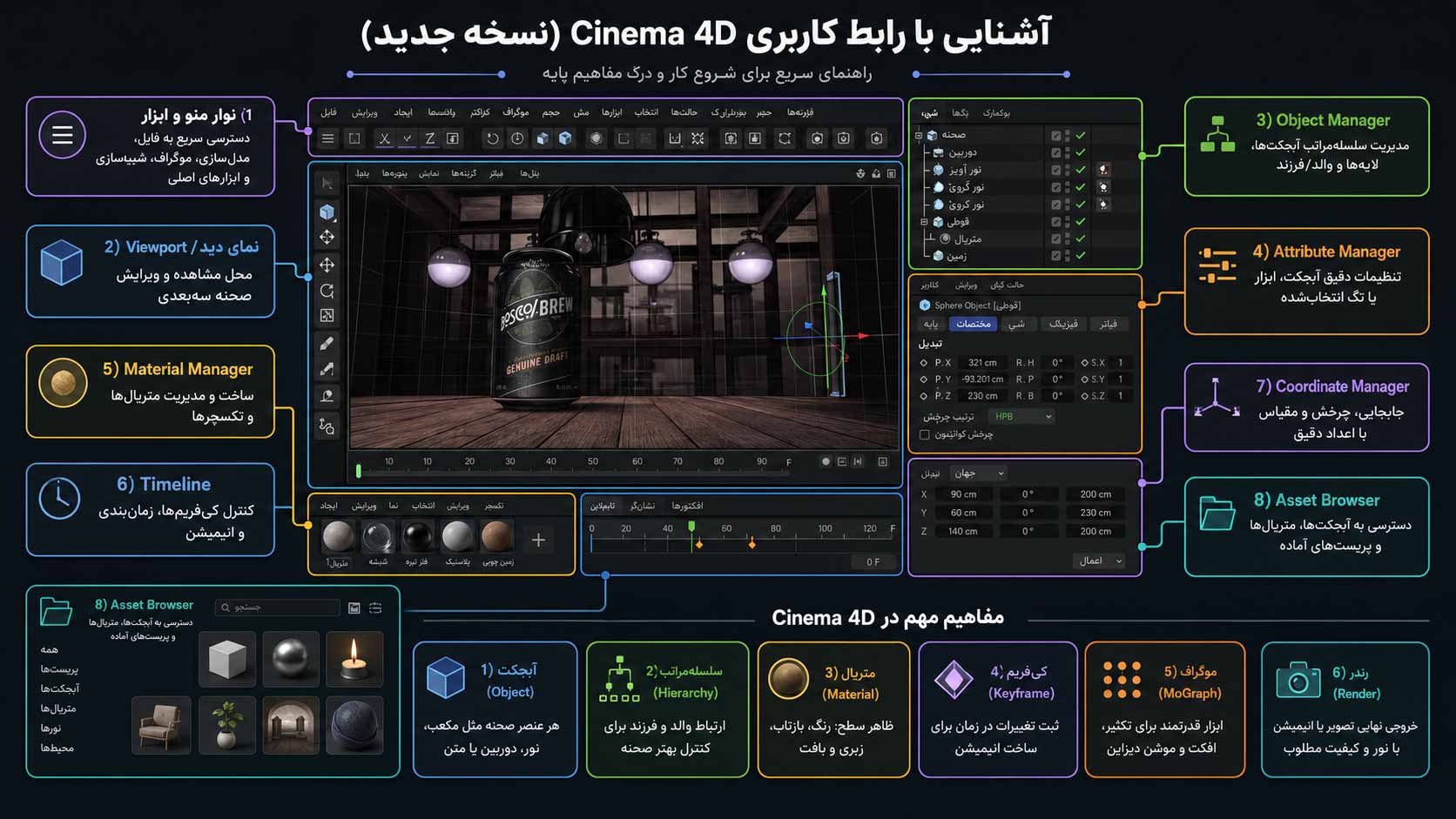Click the tag icon on the نور آویز row
The height and width of the screenshot is (819, 1456).
(1103, 170)
